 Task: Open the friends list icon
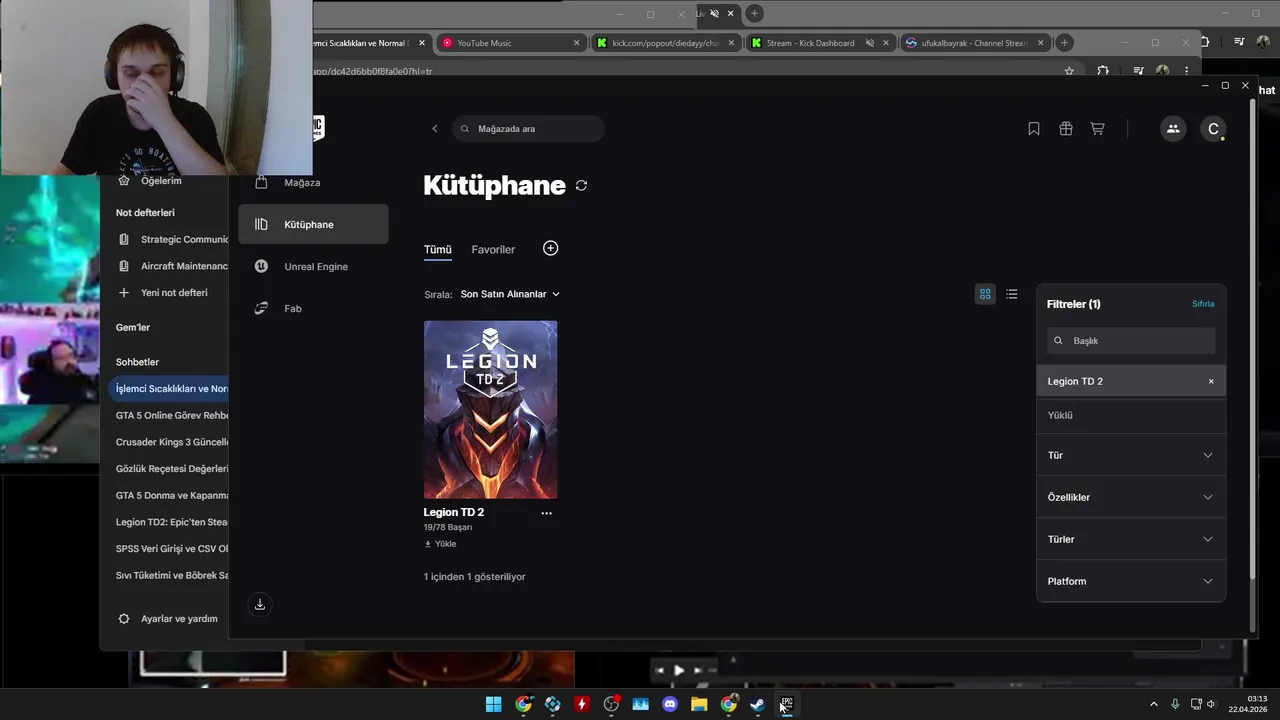point(1173,129)
